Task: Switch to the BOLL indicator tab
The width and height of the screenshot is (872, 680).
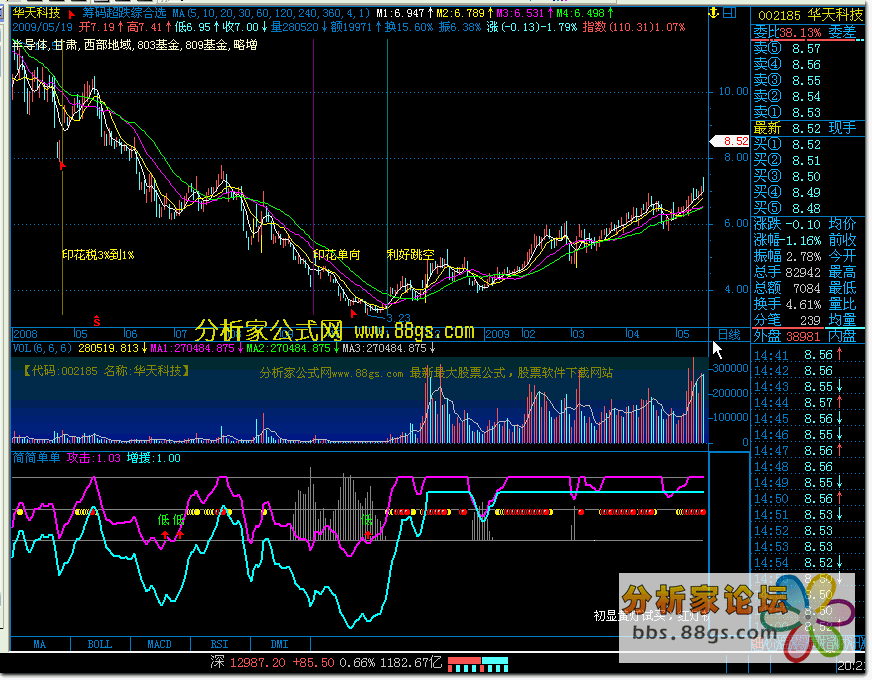Action: click(100, 644)
